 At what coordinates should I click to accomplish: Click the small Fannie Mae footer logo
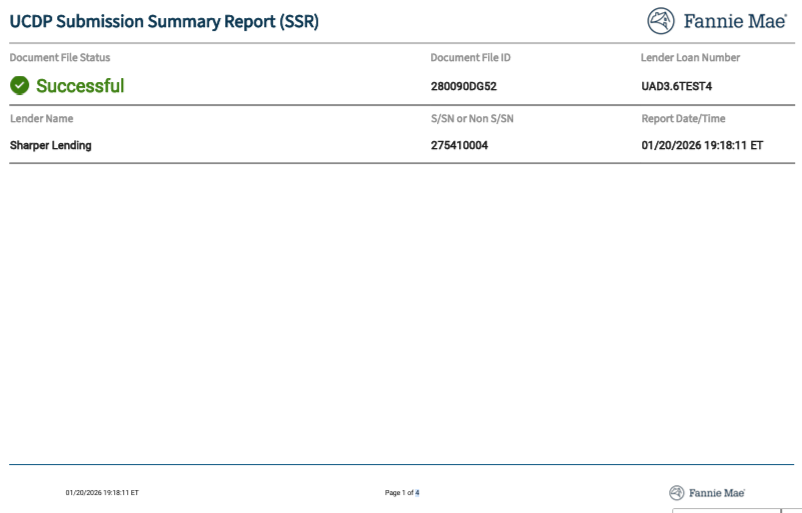coord(707,493)
